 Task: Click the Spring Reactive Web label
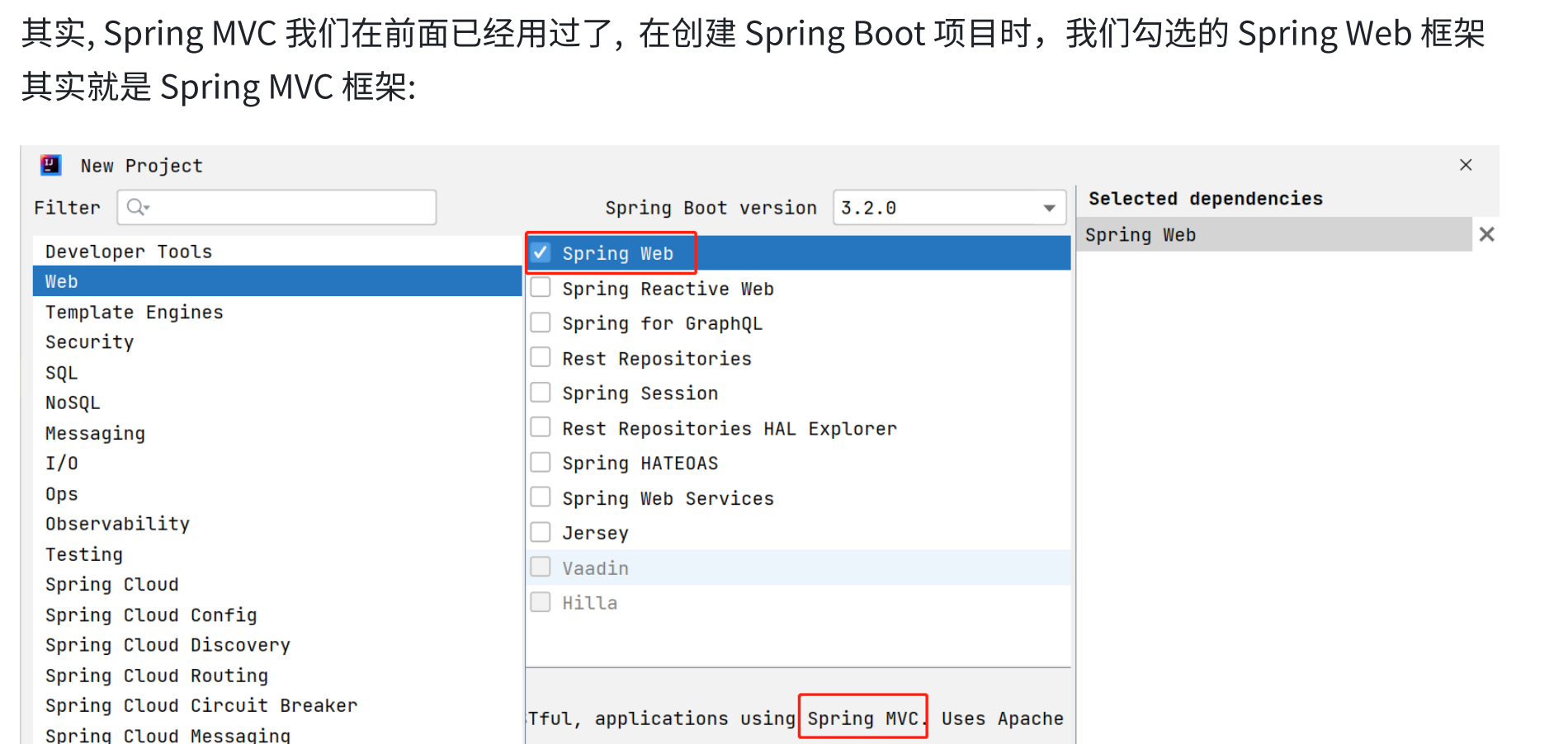click(668, 289)
